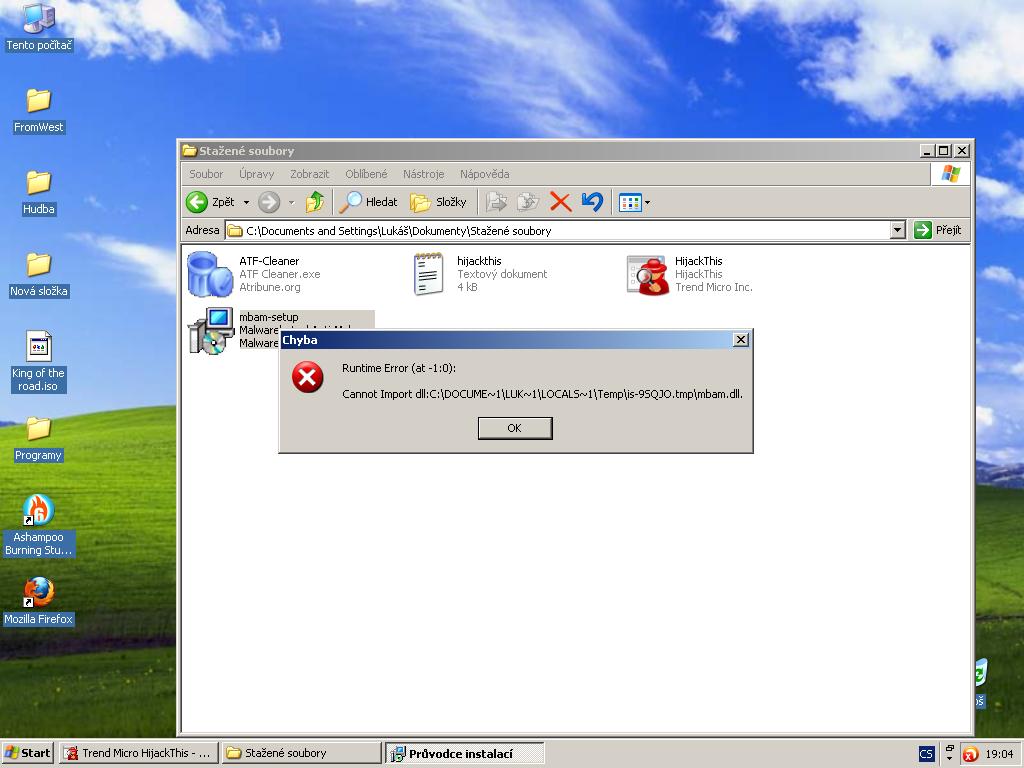The height and width of the screenshot is (768, 1024).
Task: Click the forward navigation arrow icon
Action: point(269,202)
